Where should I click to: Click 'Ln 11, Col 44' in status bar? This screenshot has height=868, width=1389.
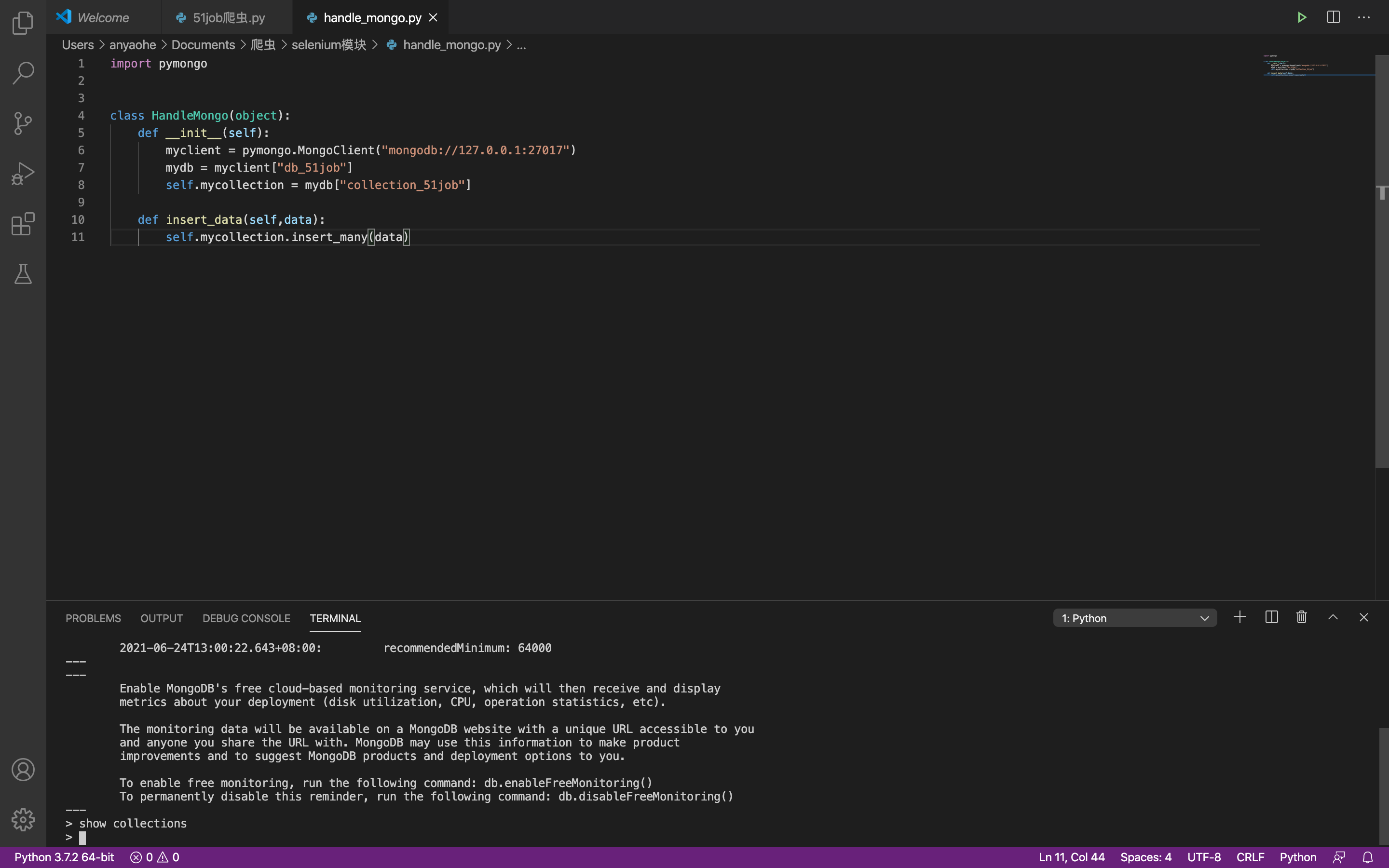coord(1072,857)
